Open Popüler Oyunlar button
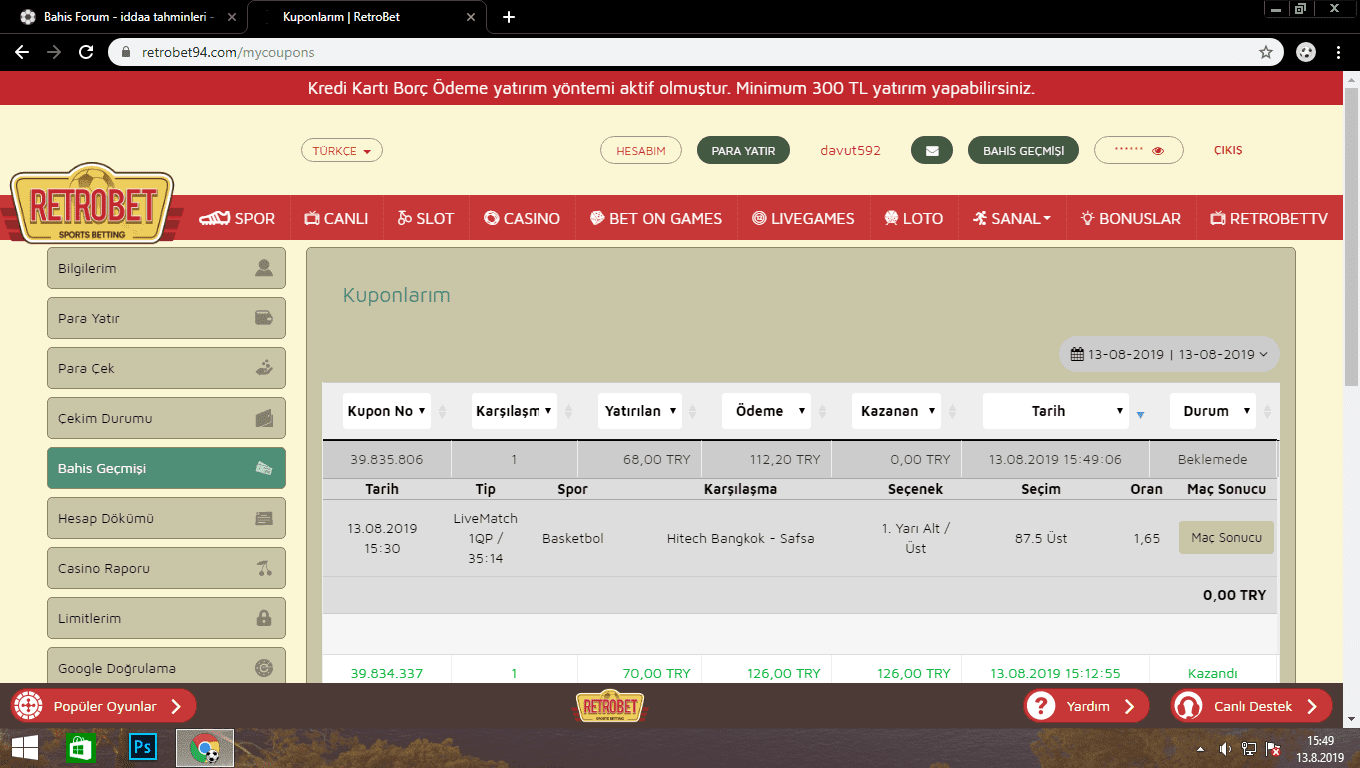 pos(103,706)
